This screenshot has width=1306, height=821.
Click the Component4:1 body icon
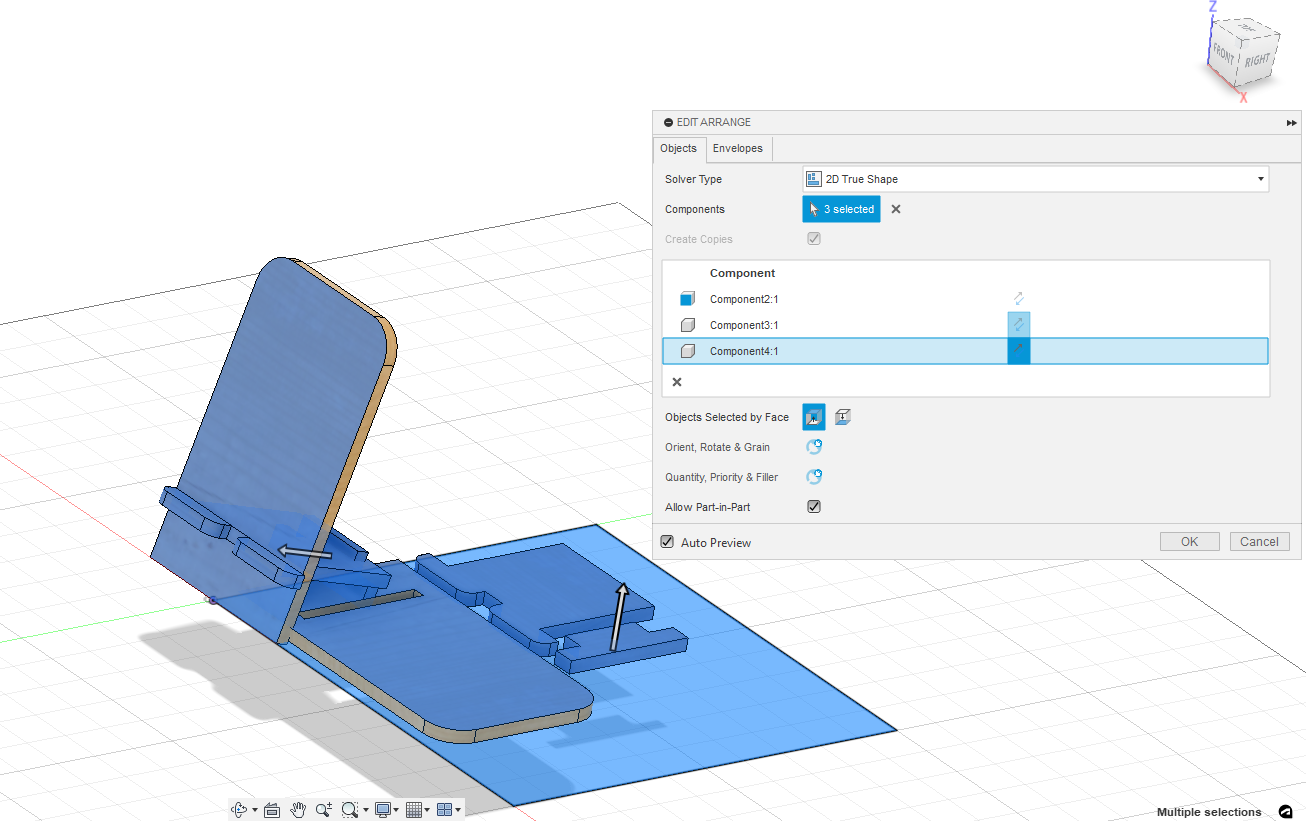(x=687, y=351)
